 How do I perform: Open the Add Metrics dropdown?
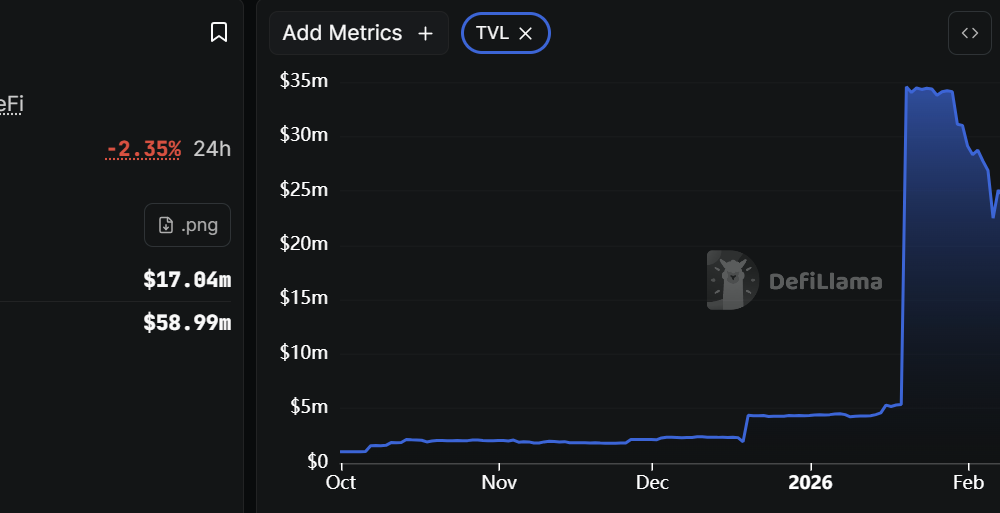pyautogui.click(x=358, y=33)
